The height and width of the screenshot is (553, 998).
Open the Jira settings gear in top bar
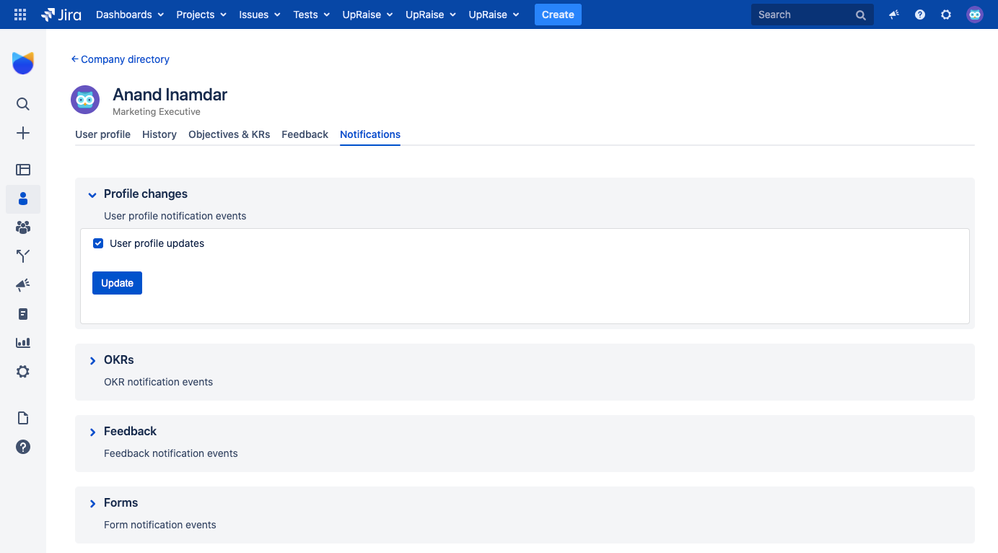click(946, 14)
